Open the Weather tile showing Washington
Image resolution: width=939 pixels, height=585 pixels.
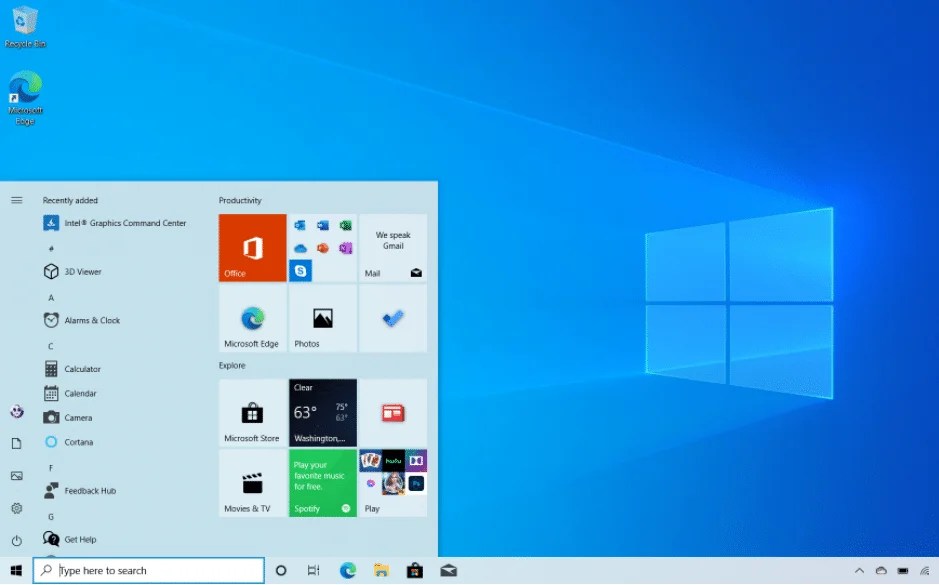coord(323,413)
